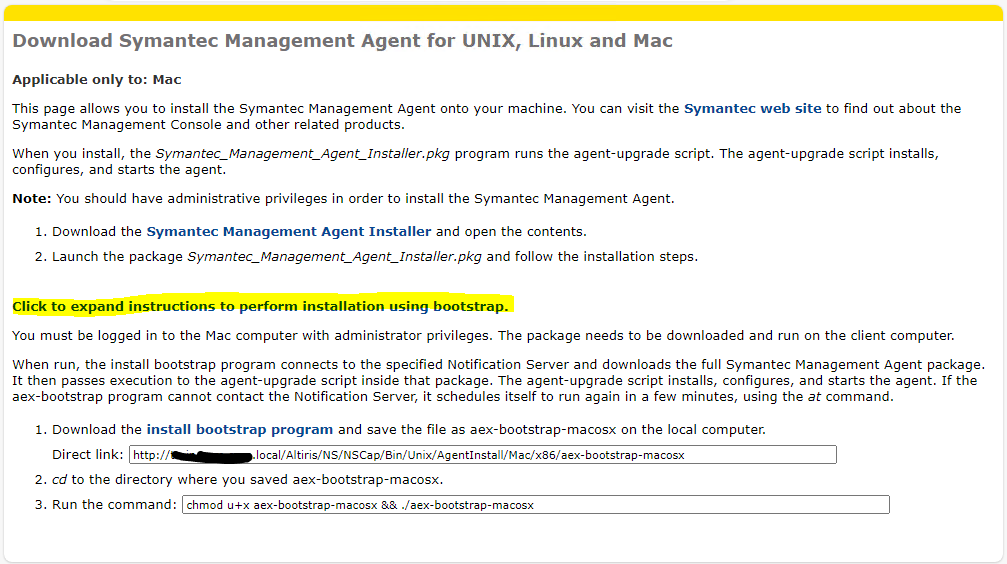Viewport: 1007px width, 564px height.
Task: Click the 'Direct link:' label
Action: tap(88, 455)
